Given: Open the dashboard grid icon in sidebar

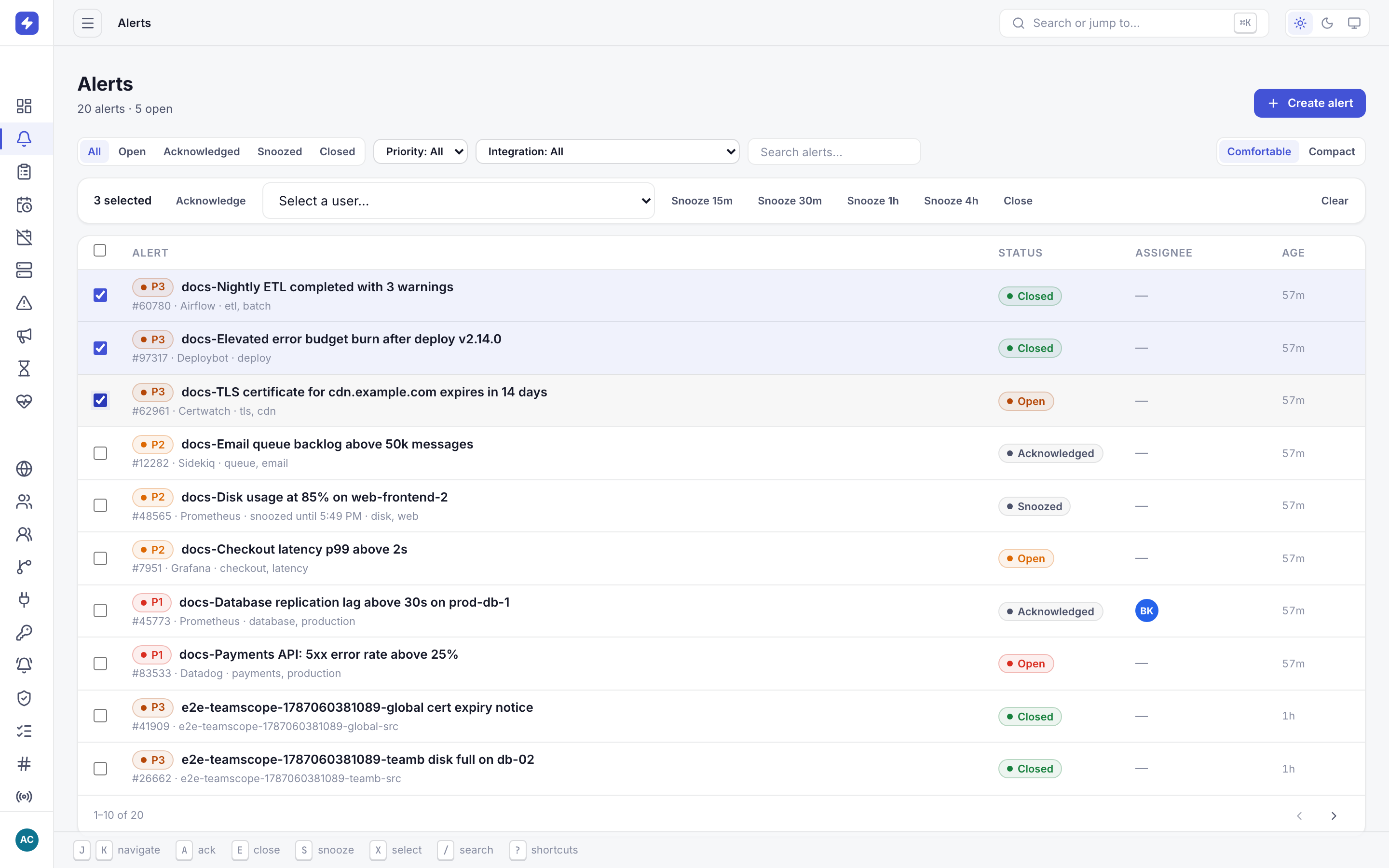Looking at the screenshot, I should tap(24, 106).
